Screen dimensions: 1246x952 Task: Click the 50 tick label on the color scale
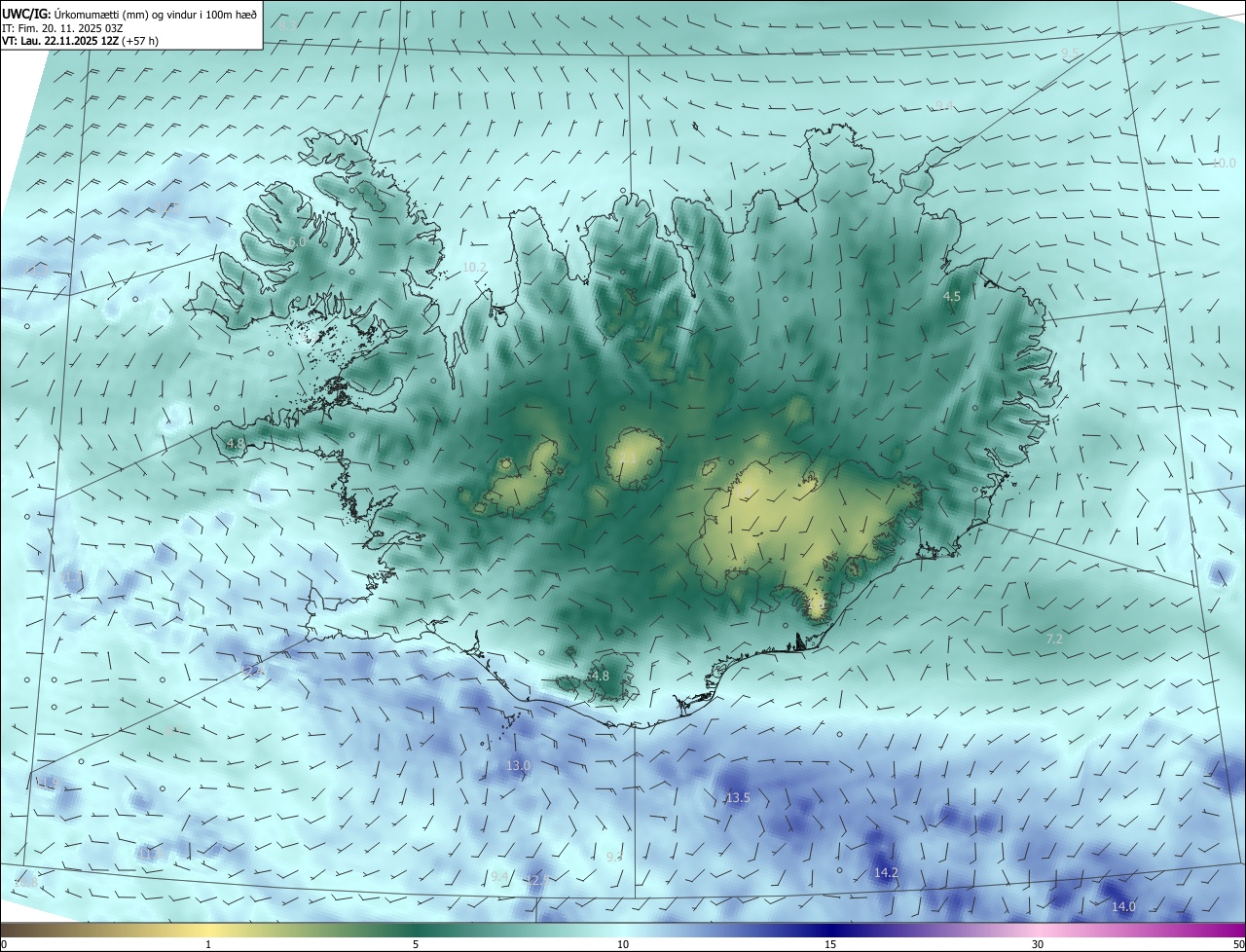1238,944
